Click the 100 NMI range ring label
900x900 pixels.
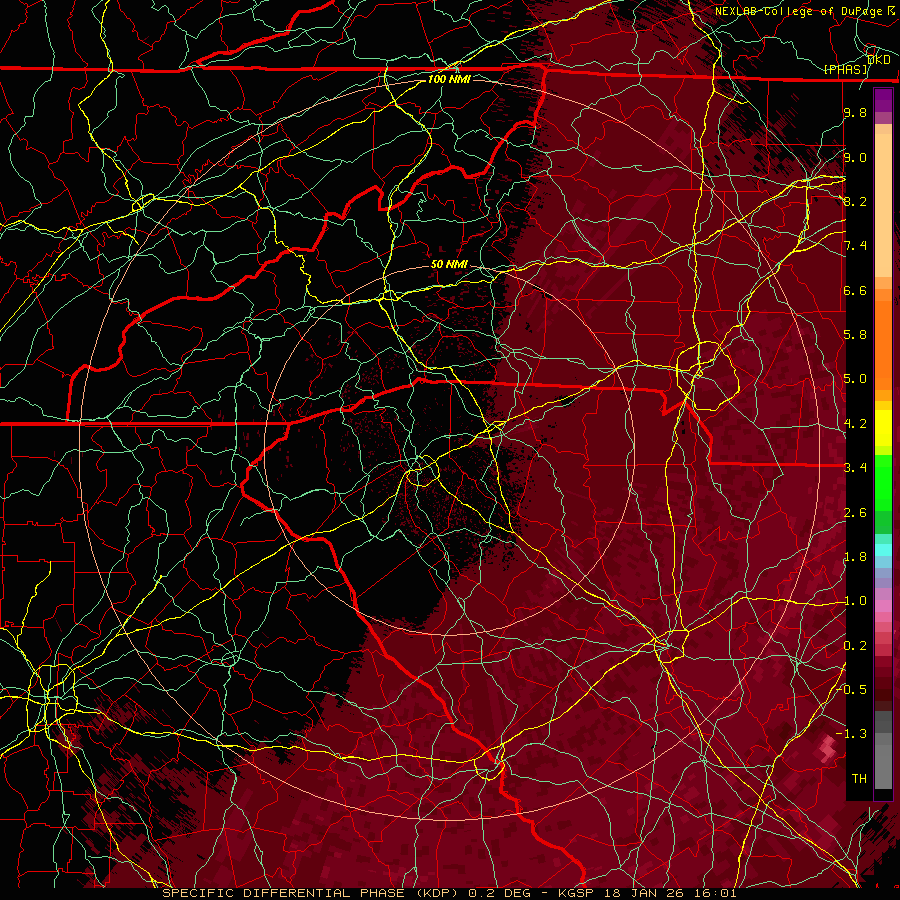point(449,79)
